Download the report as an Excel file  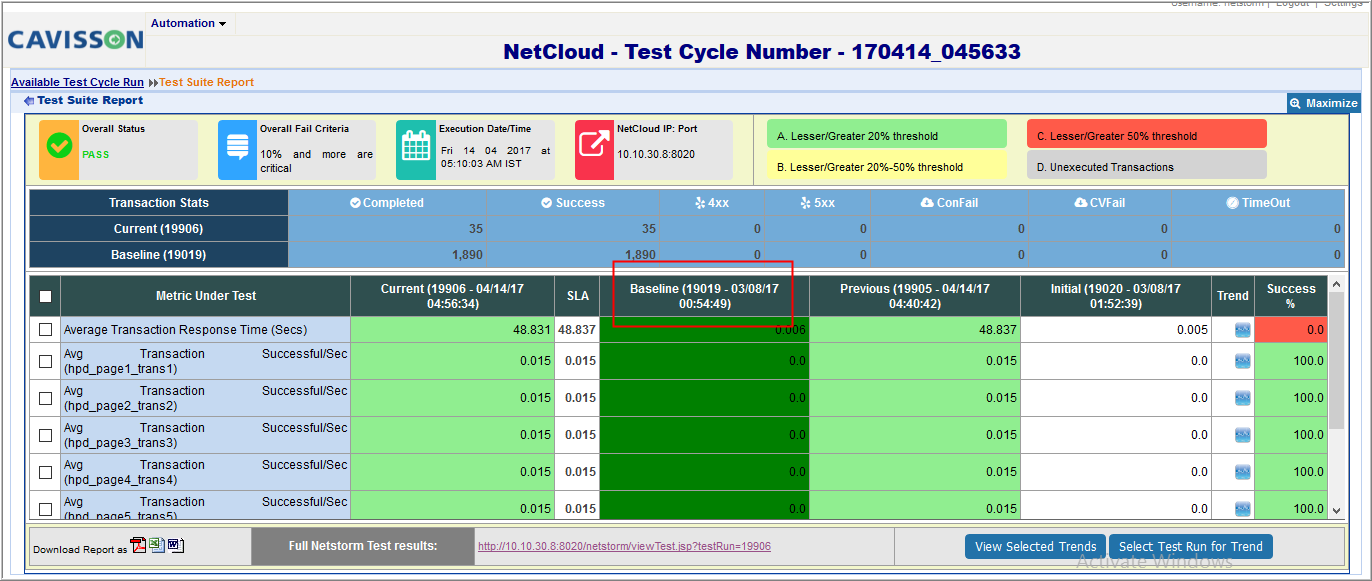156,545
